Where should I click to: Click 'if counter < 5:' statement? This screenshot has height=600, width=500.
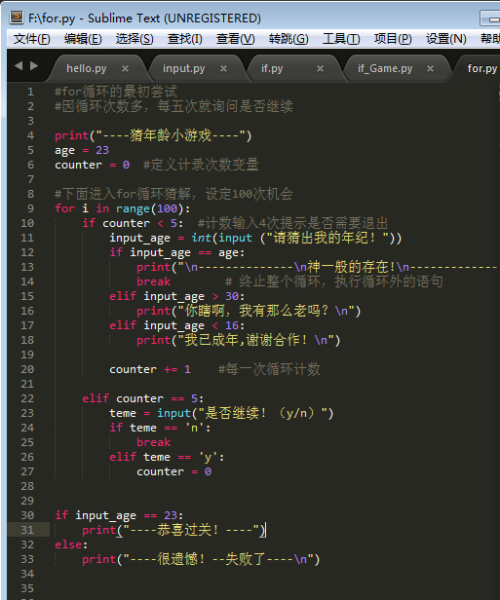tap(133, 223)
